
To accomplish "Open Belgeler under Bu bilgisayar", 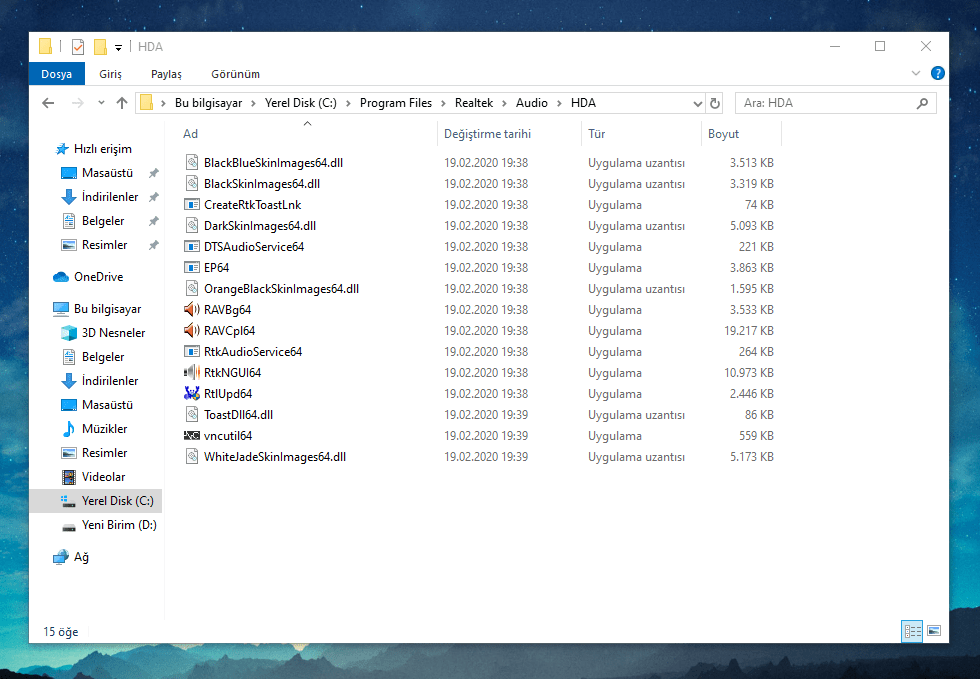I will [92, 356].
